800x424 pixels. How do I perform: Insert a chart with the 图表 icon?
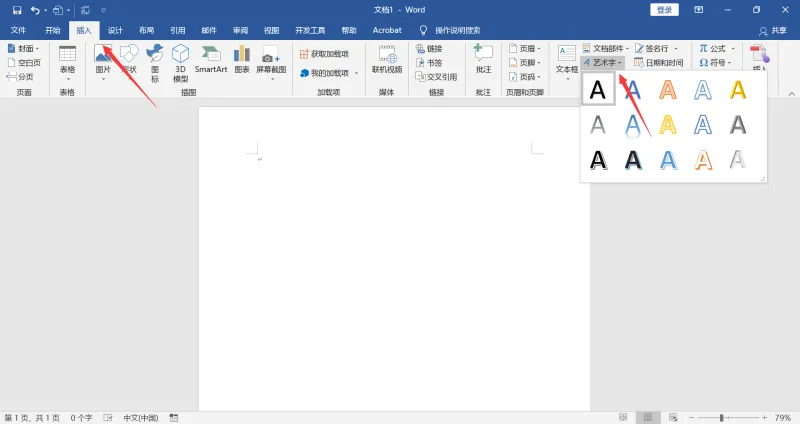(242, 60)
